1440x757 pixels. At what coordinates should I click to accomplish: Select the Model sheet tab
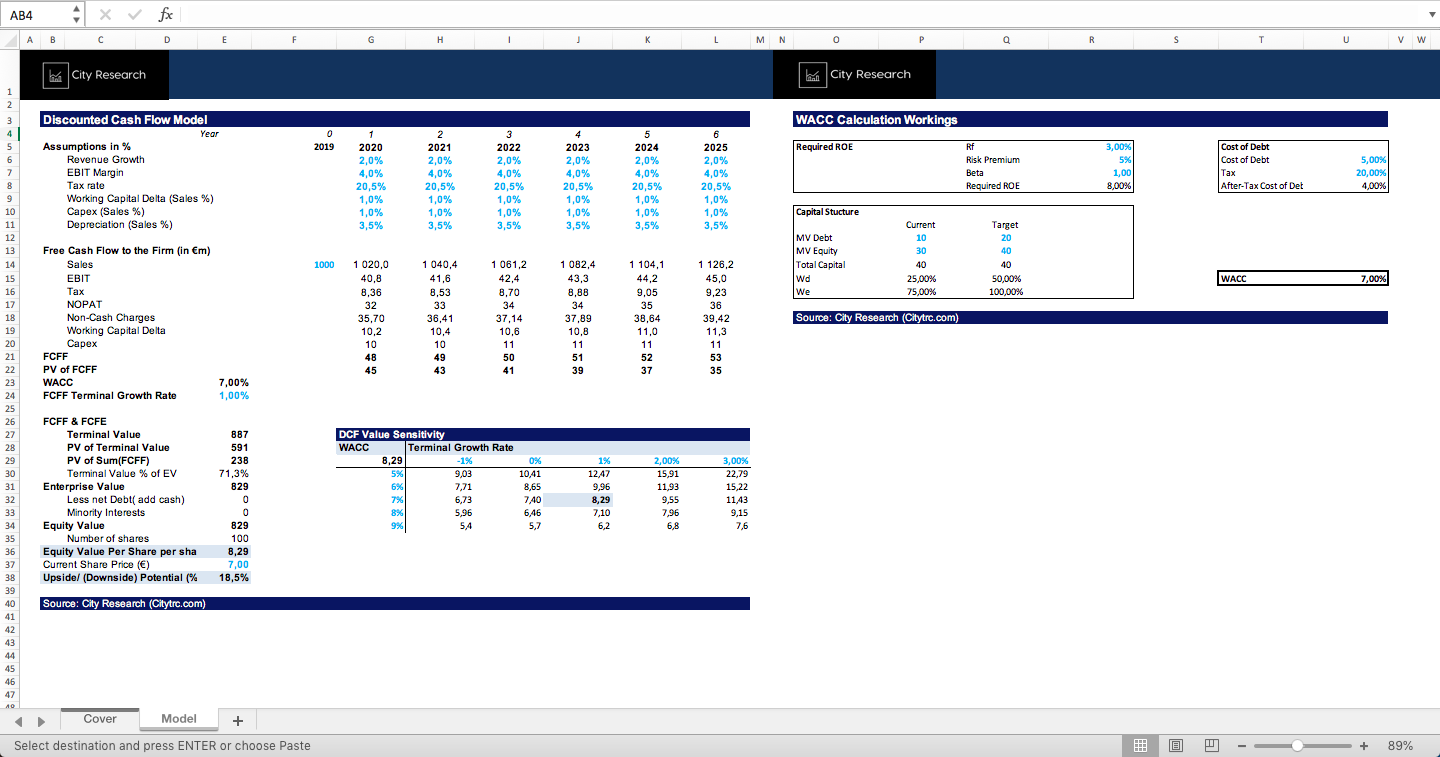(x=179, y=719)
